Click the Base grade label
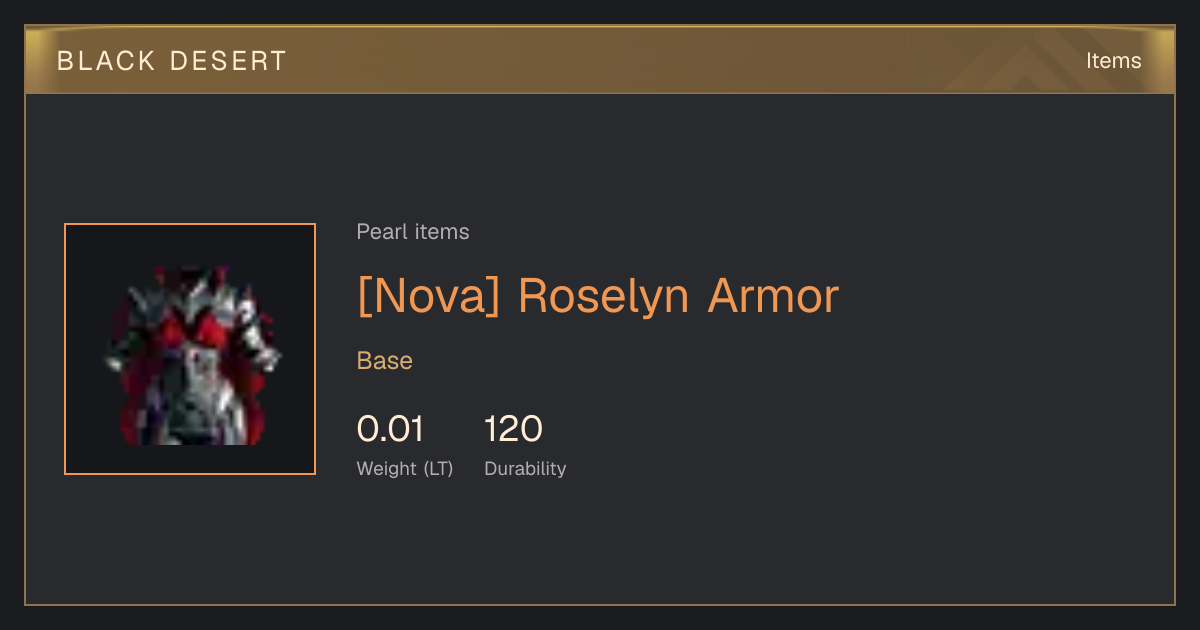Viewport: 1200px width, 630px height. coord(385,361)
